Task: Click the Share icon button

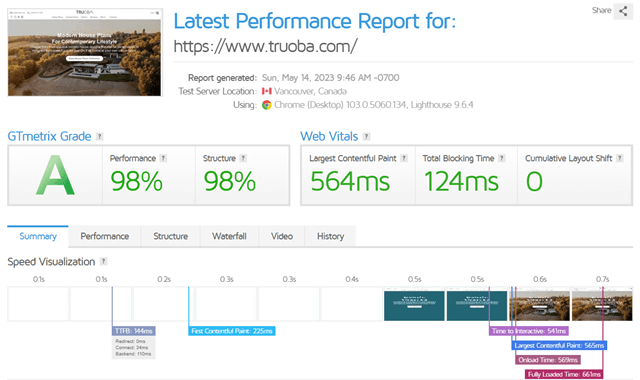Action: click(623, 11)
